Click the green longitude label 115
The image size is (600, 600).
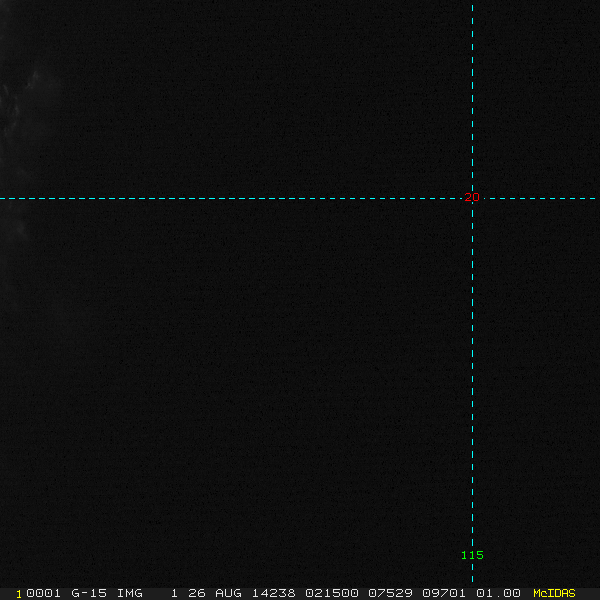472,555
